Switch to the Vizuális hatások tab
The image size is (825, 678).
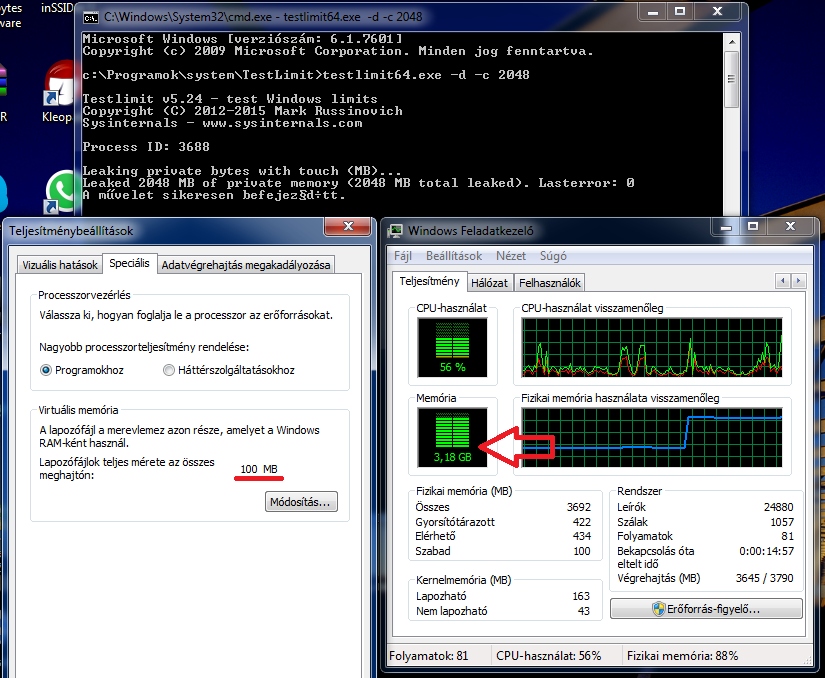point(60,265)
